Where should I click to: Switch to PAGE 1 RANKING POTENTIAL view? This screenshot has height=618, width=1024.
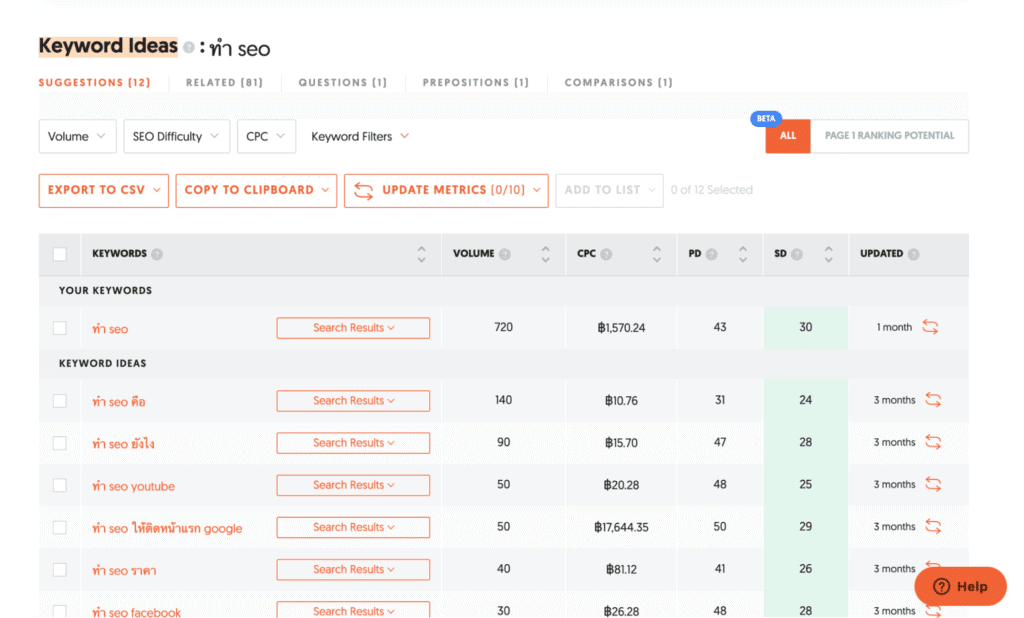coord(889,136)
